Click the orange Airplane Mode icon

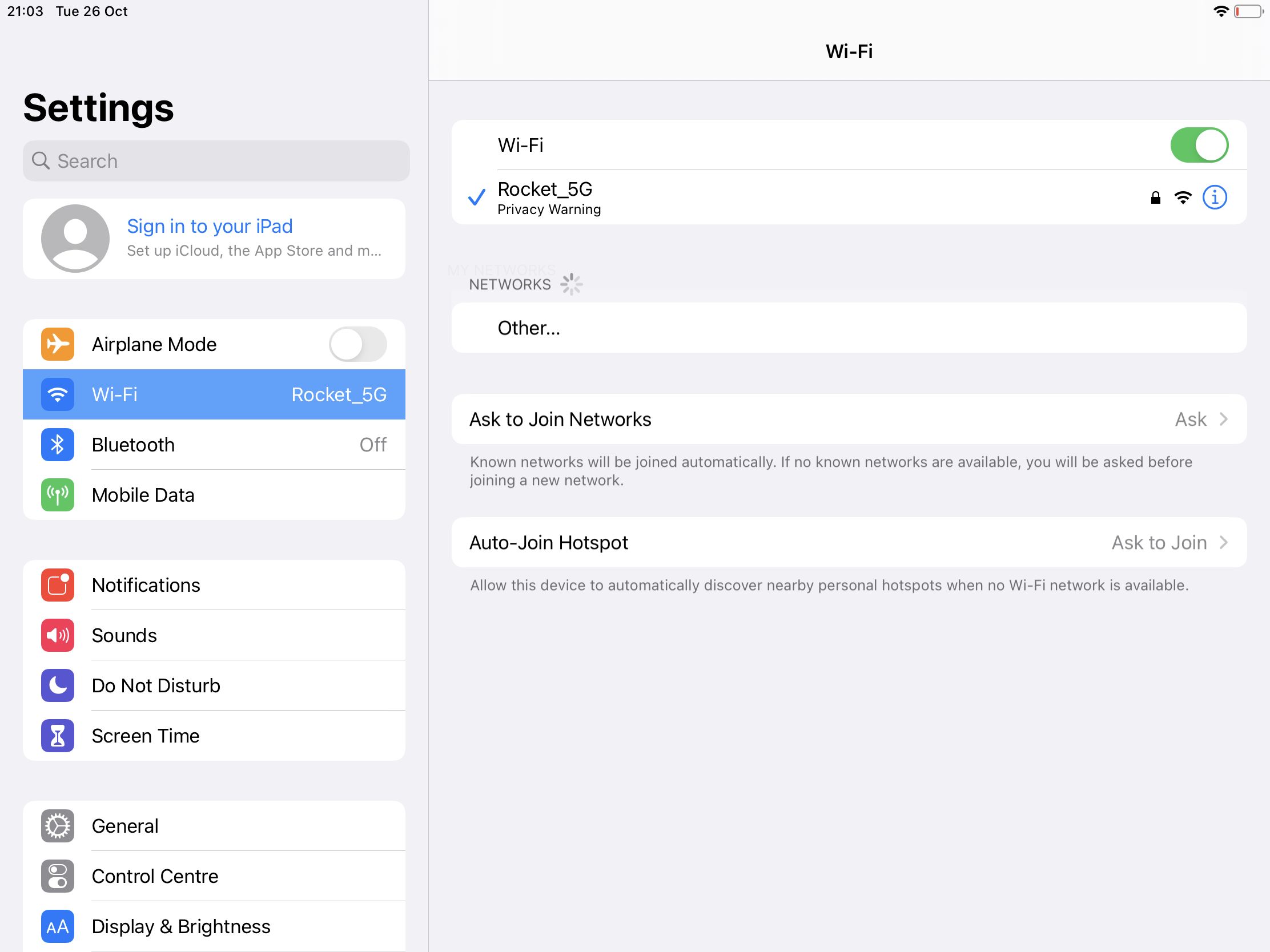pos(58,344)
